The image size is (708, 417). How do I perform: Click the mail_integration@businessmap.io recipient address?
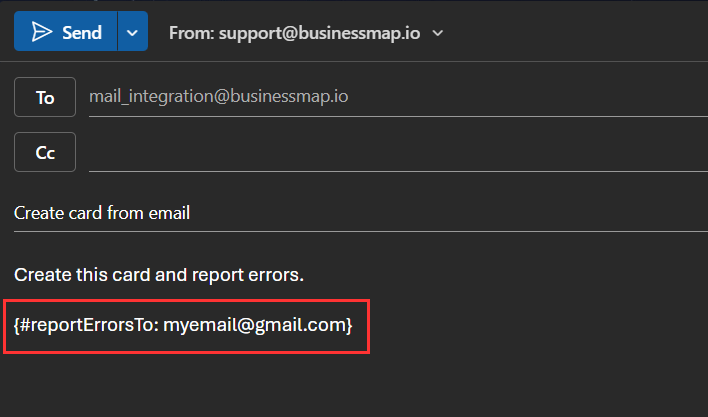tap(219, 97)
